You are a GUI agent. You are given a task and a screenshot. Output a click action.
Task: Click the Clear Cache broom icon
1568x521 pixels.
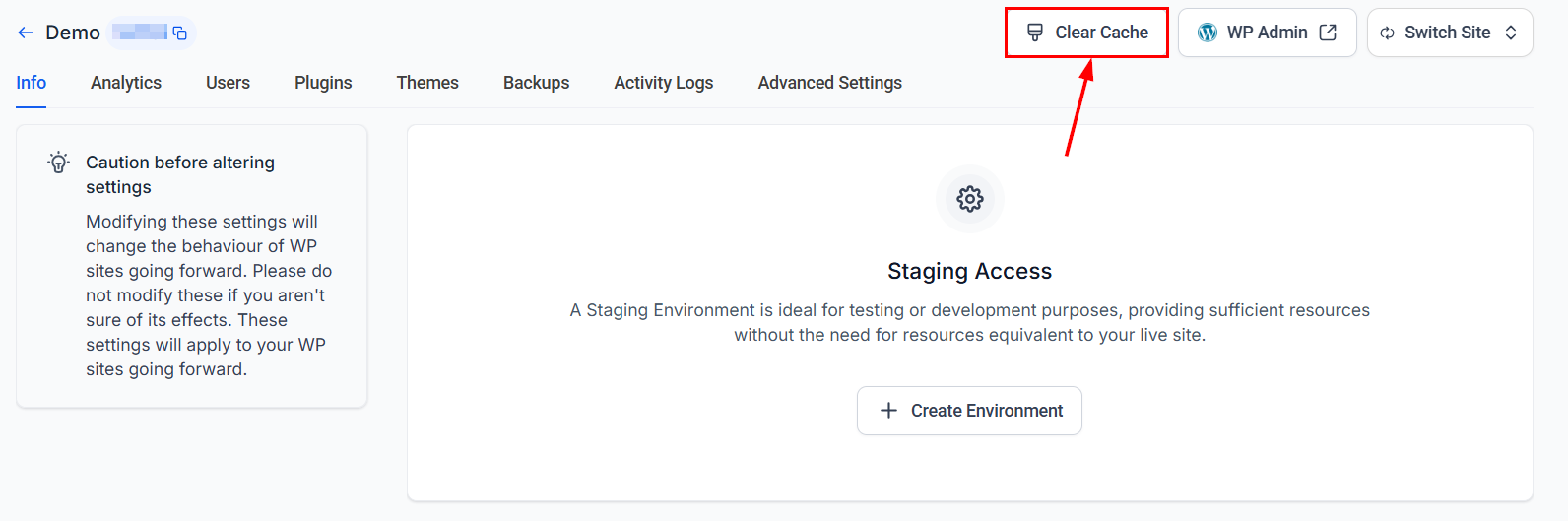coord(1035,33)
